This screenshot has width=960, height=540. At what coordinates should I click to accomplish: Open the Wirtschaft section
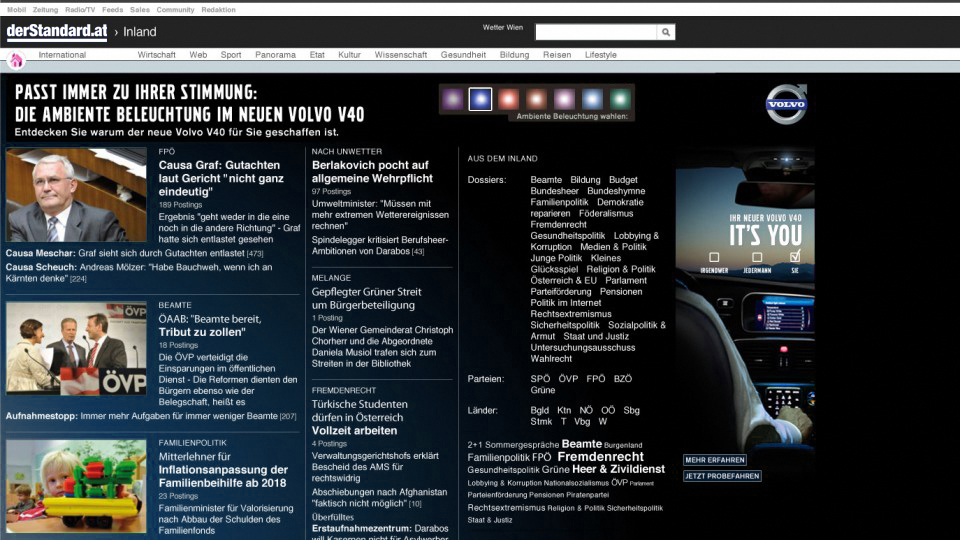(157, 55)
